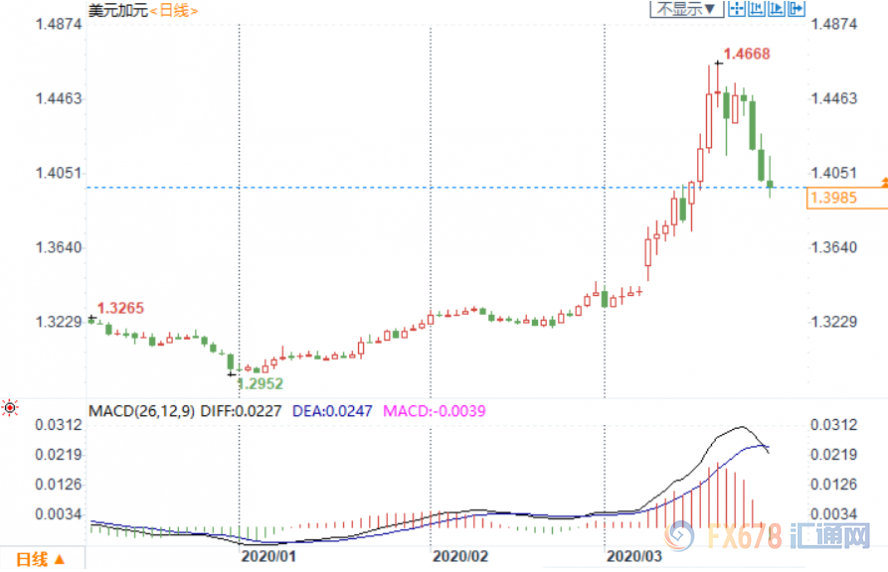The height and width of the screenshot is (572, 888).
Task: Click the MACD(26,12,9) indicator label
Action: click(x=142, y=411)
